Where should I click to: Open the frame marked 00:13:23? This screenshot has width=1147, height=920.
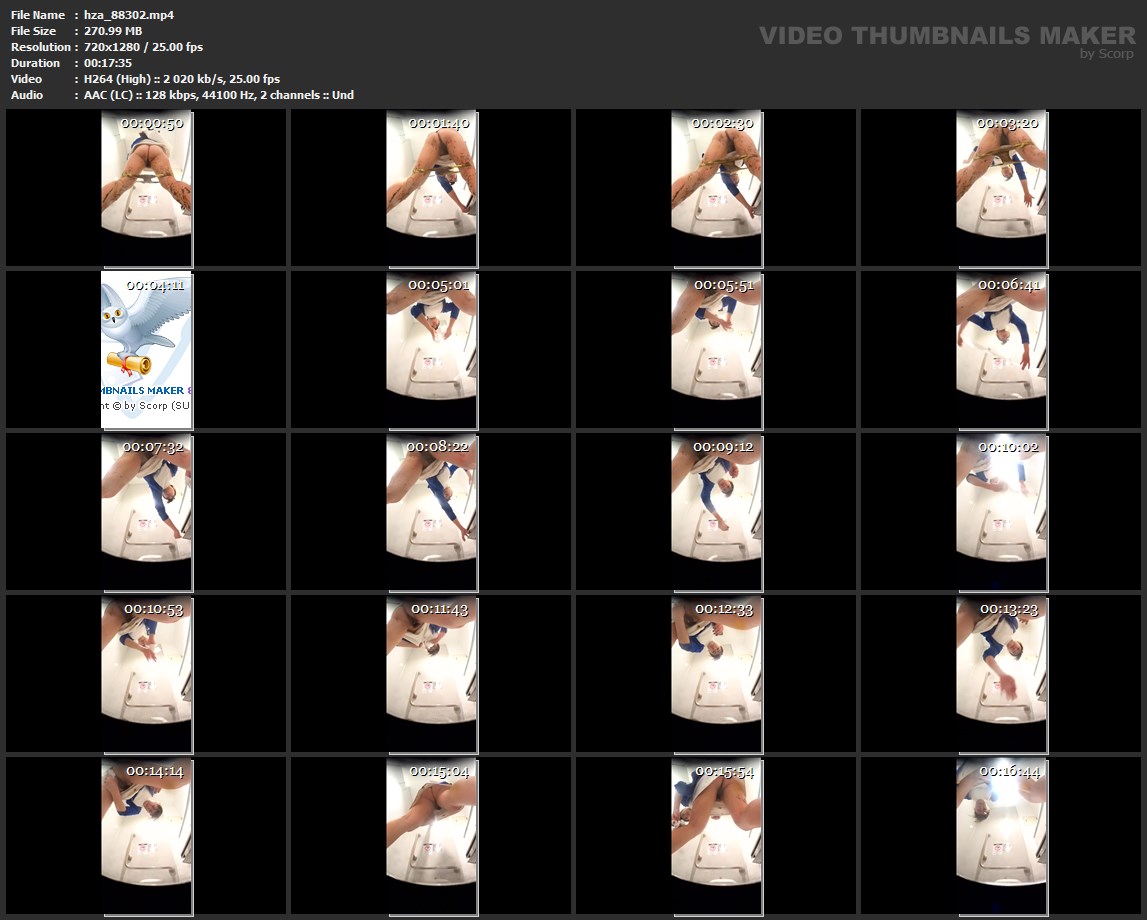1001,674
